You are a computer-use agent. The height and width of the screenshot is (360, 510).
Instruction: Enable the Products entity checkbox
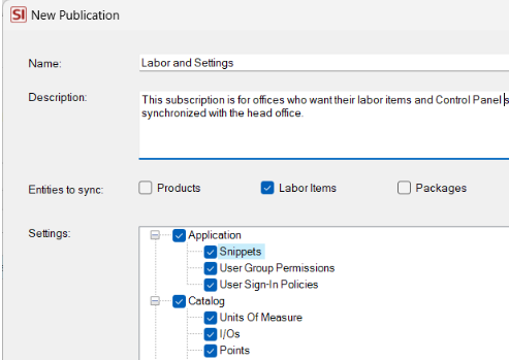click(x=145, y=188)
